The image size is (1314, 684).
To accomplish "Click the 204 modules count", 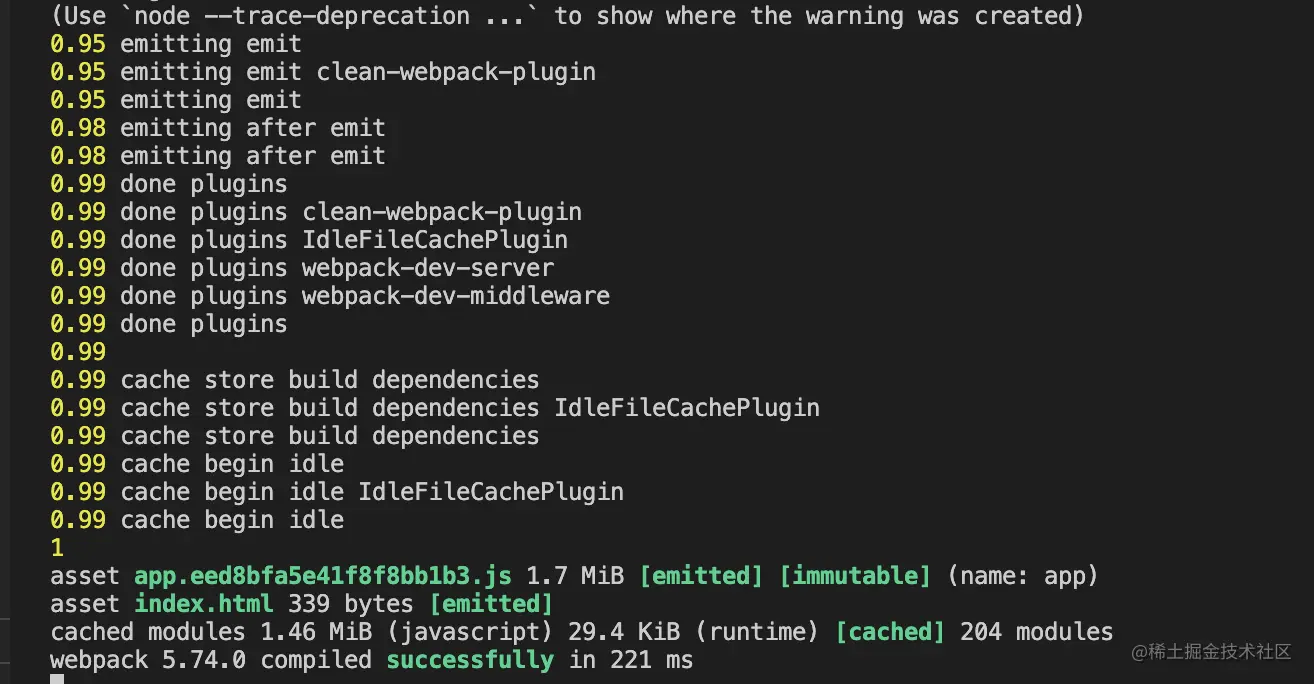I will (x=1036, y=632).
